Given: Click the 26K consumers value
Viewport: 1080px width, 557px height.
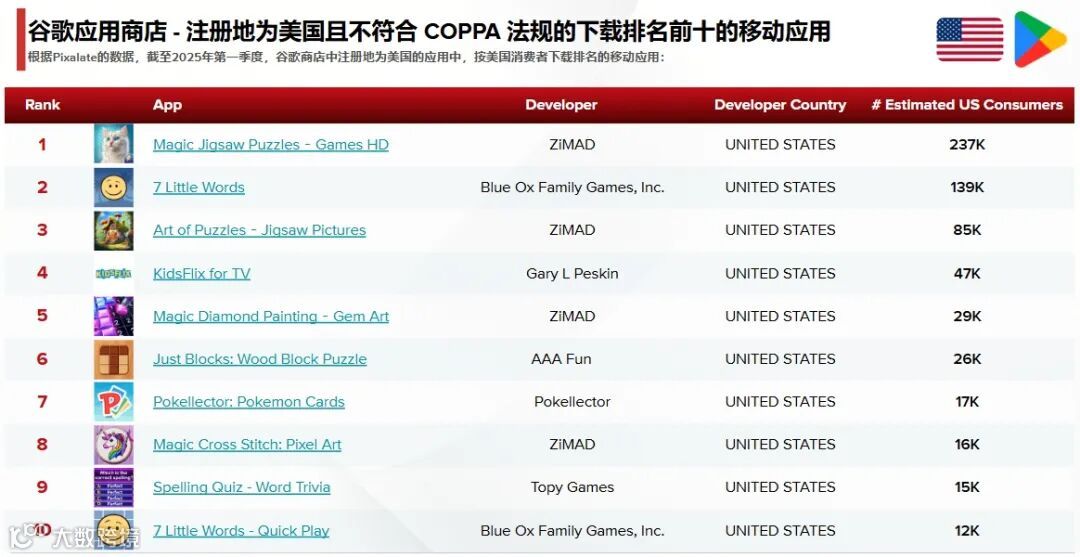Looking at the screenshot, I should pyautogui.click(x=967, y=359).
